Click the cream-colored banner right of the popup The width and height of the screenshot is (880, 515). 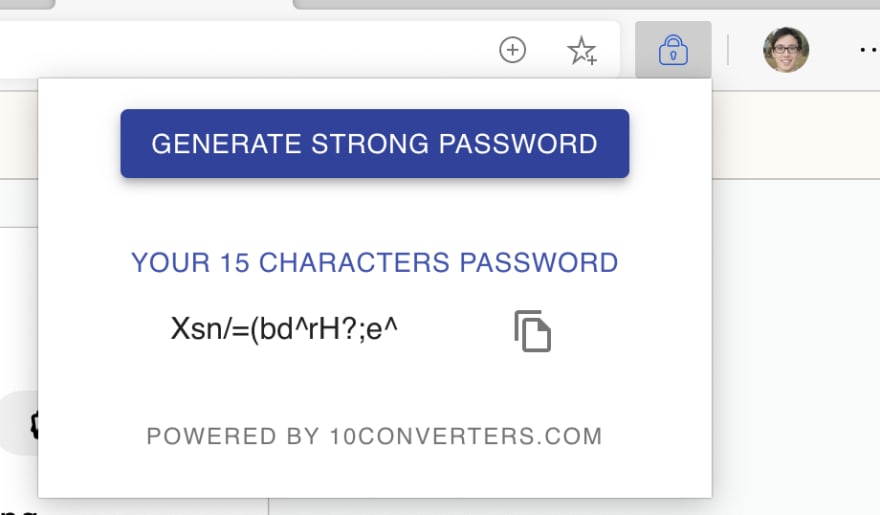pyautogui.click(x=796, y=135)
